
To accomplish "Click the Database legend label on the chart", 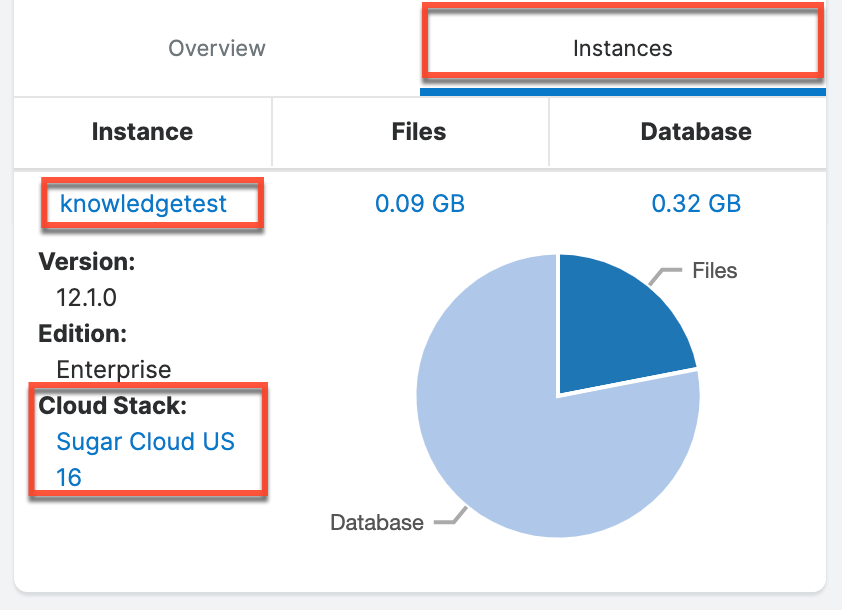I will pos(377,522).
